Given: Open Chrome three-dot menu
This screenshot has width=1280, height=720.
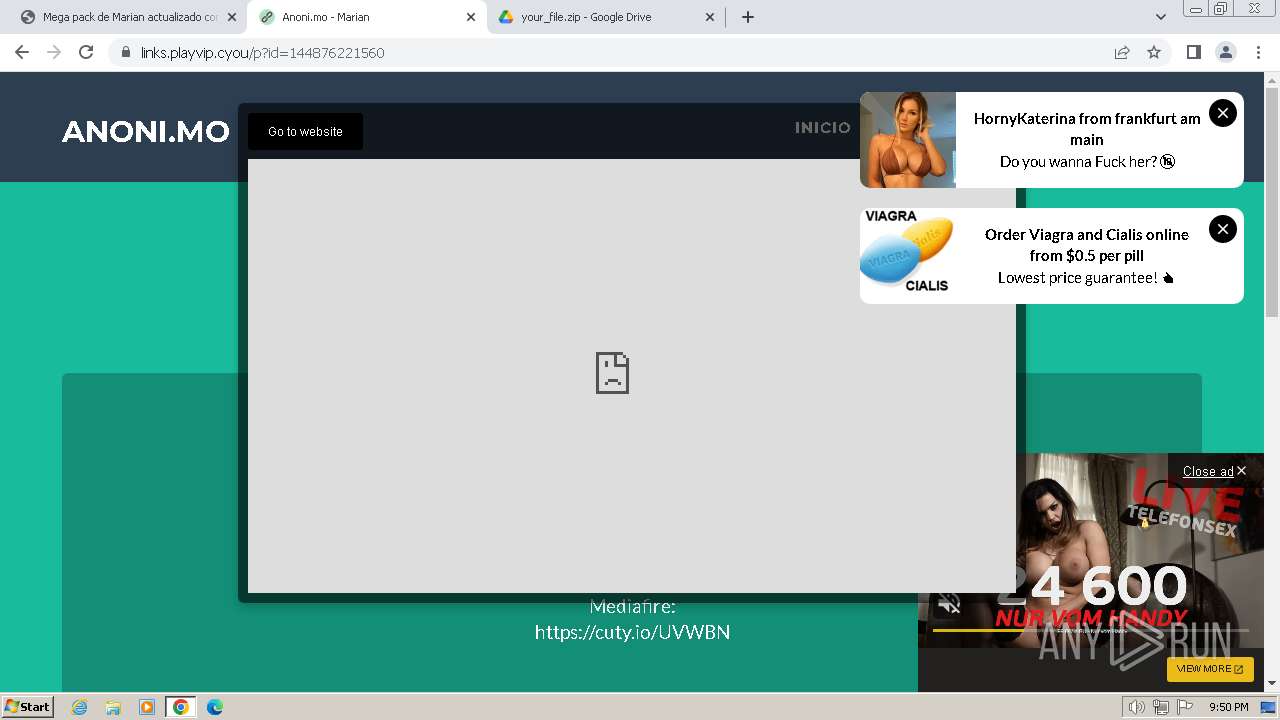Looking at the screenshot, I should point(1258,52).
